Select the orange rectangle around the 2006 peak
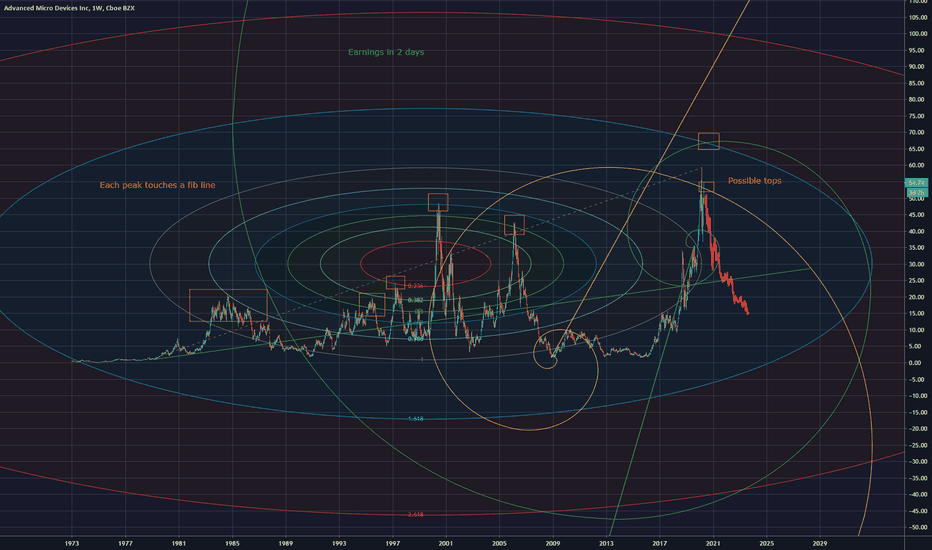932x550 pixels. tap(514, 225)
